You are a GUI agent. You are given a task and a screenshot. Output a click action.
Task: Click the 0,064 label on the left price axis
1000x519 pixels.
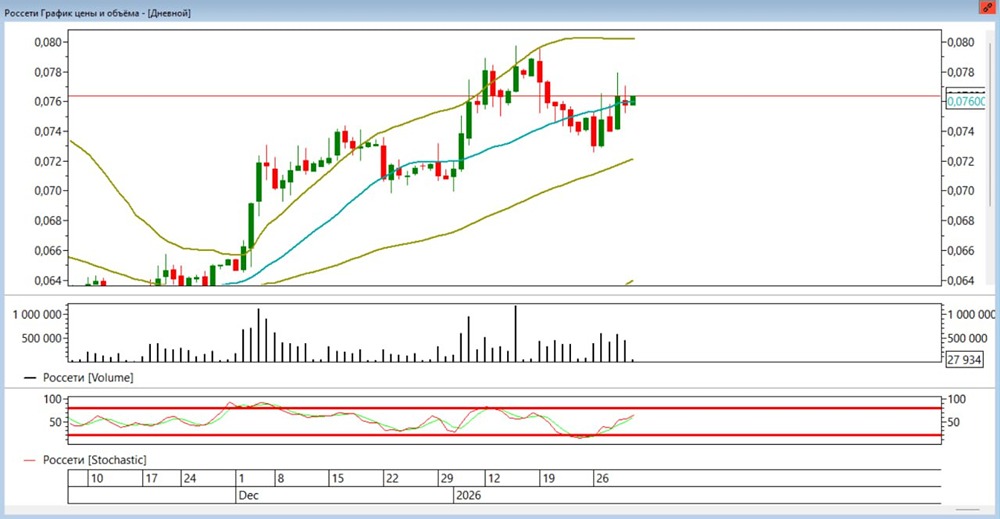click(x=48, y=281)
